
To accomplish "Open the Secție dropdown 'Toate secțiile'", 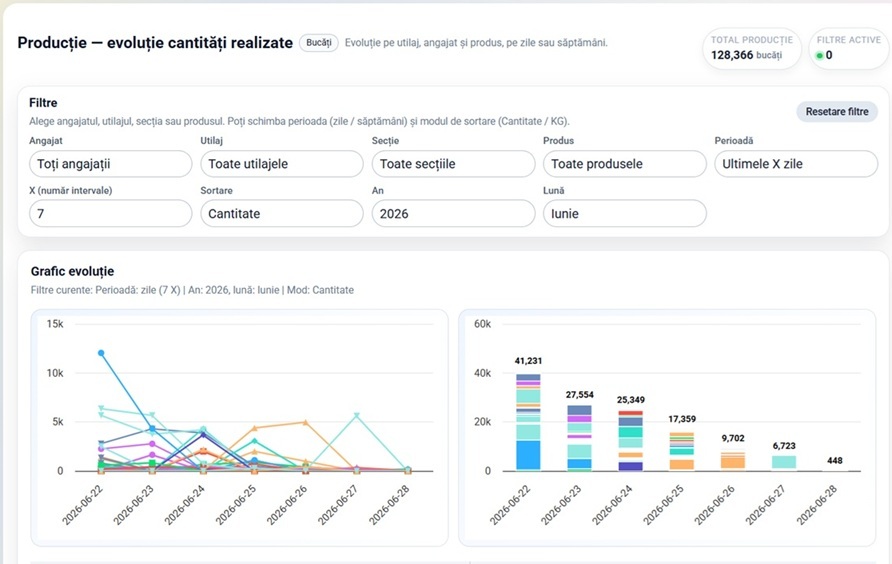I will (453, 164).
